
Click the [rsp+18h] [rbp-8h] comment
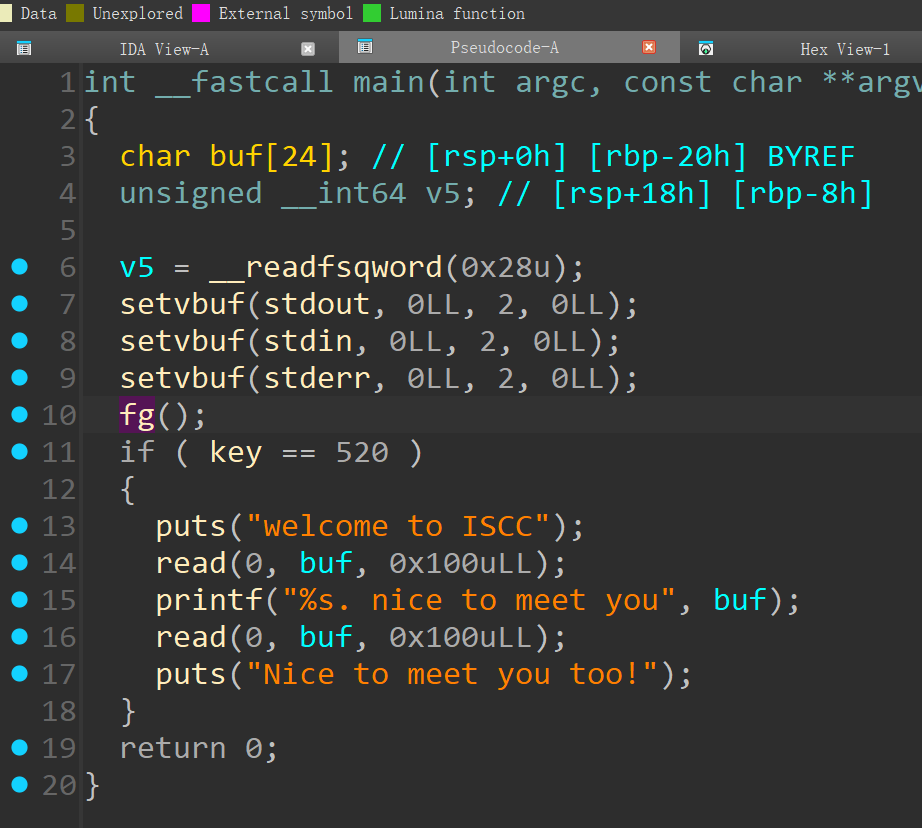(x=713, y=194)
